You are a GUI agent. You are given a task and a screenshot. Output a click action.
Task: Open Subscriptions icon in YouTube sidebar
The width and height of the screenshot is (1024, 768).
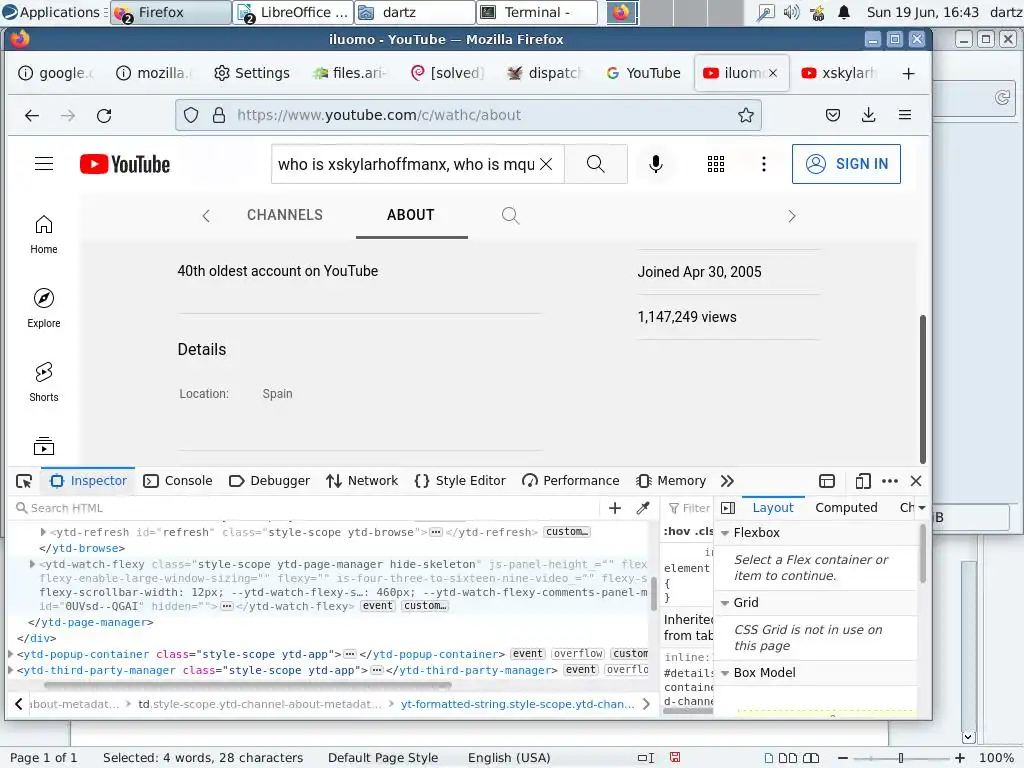click(44, 447)
